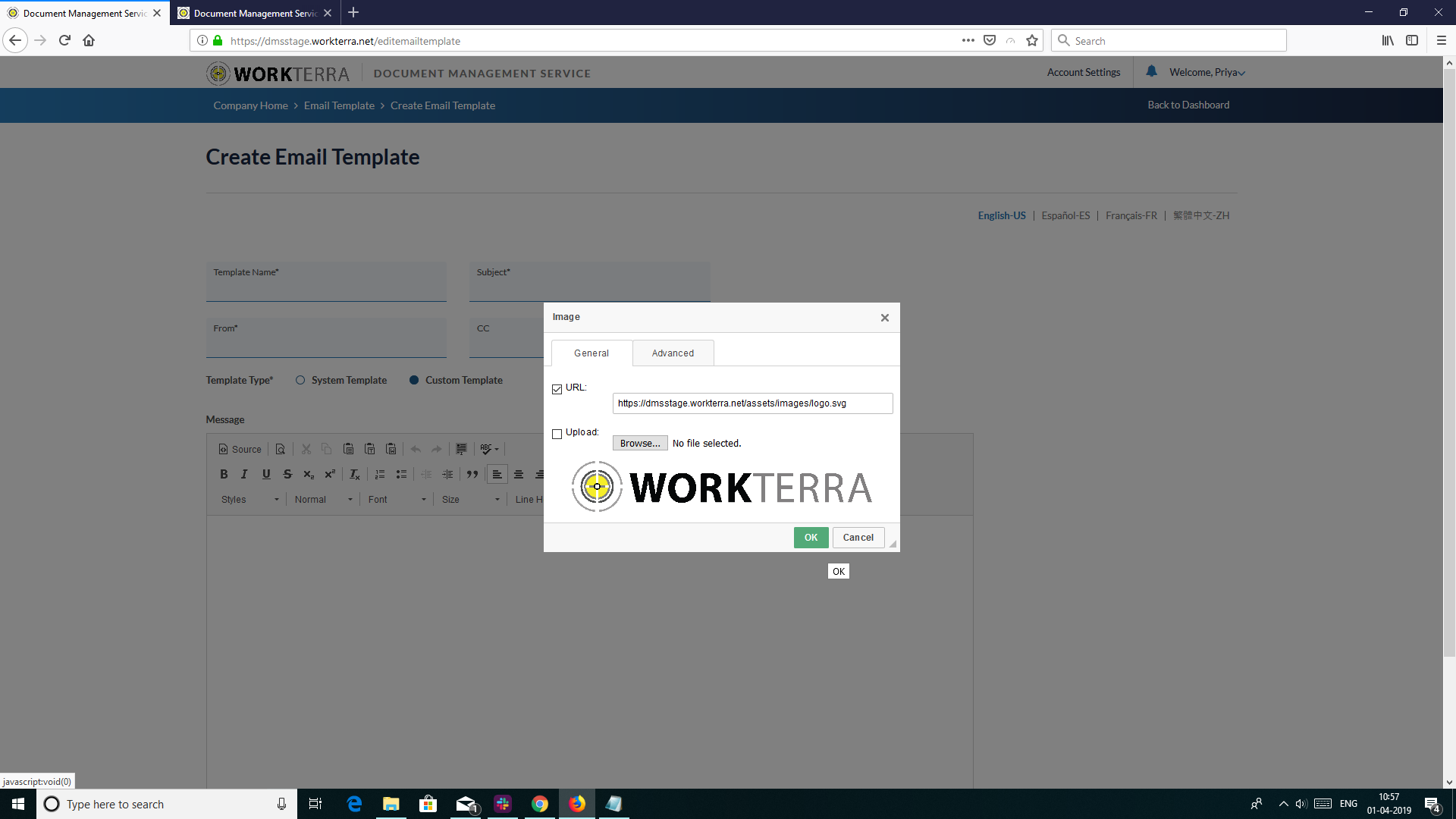Click the notification bell icon

click(1151, 71)
